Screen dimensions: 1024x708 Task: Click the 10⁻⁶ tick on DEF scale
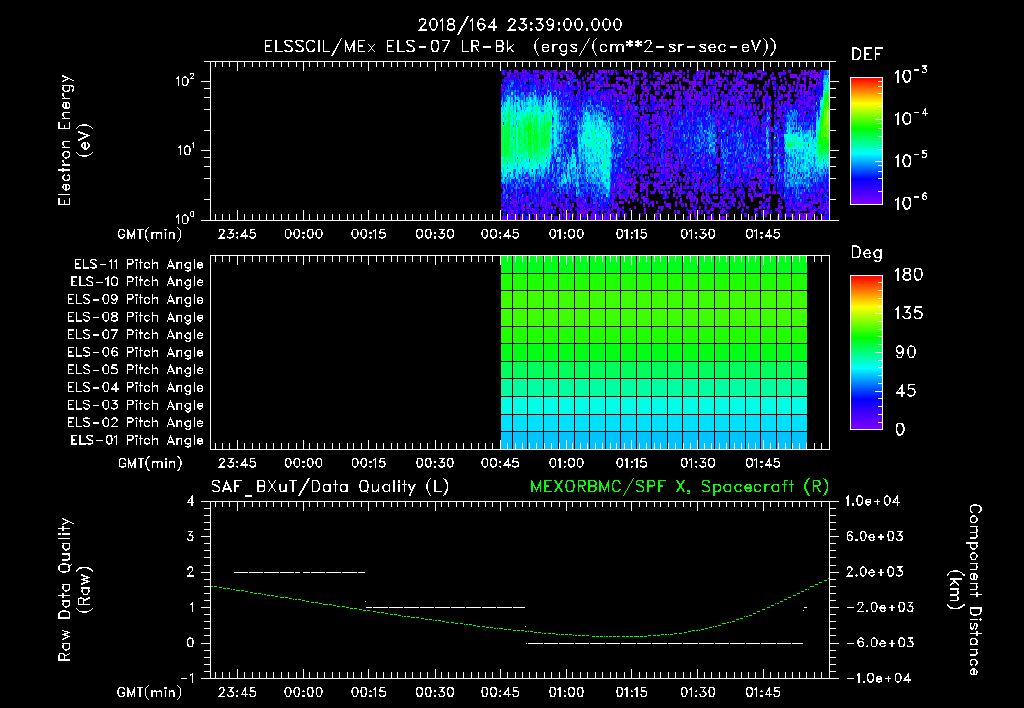click(x=910, y=202)
